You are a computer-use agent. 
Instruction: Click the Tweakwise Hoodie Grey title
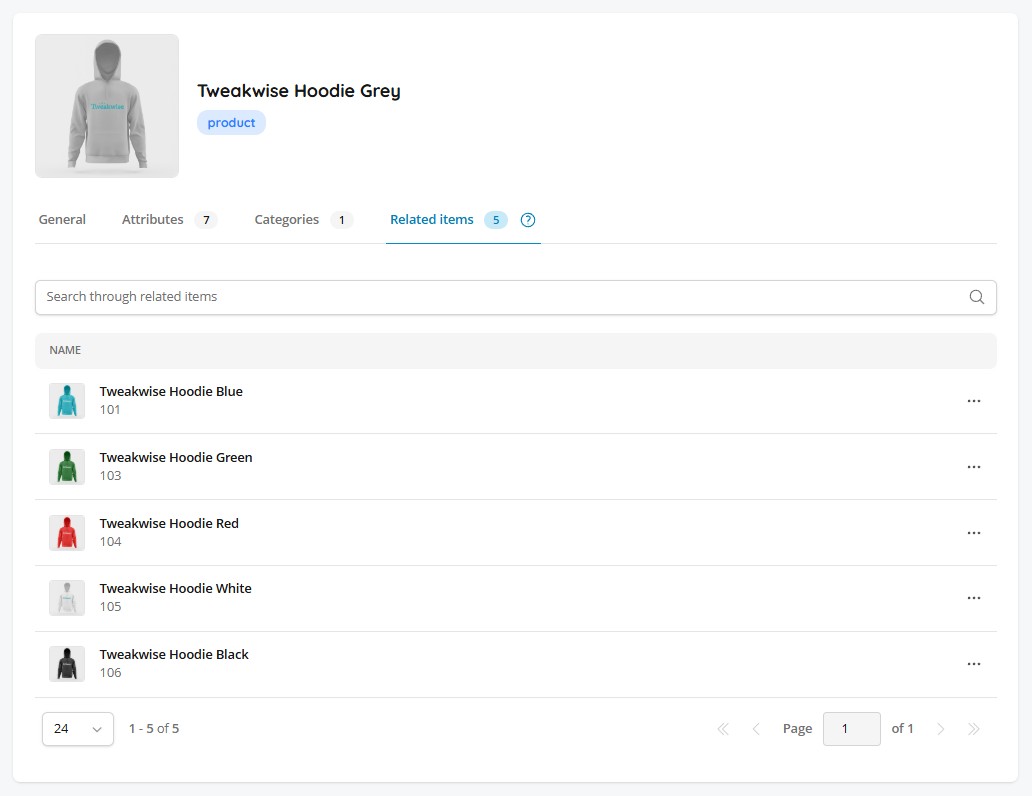pos(299,91)
